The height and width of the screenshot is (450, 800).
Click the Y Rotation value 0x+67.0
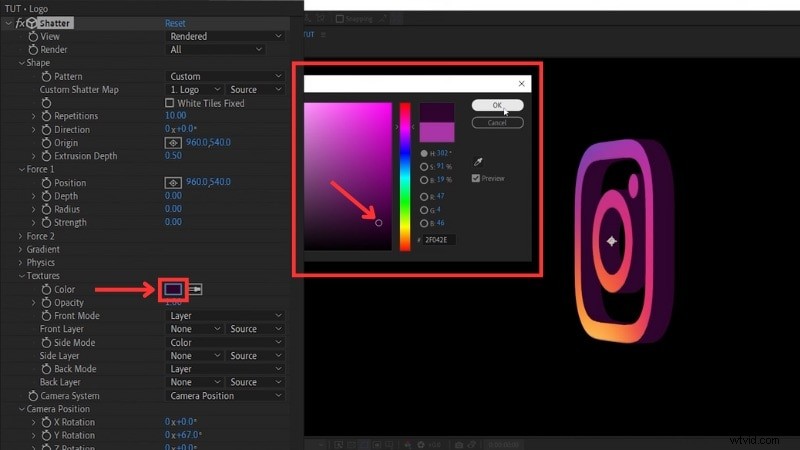[183, 435]
